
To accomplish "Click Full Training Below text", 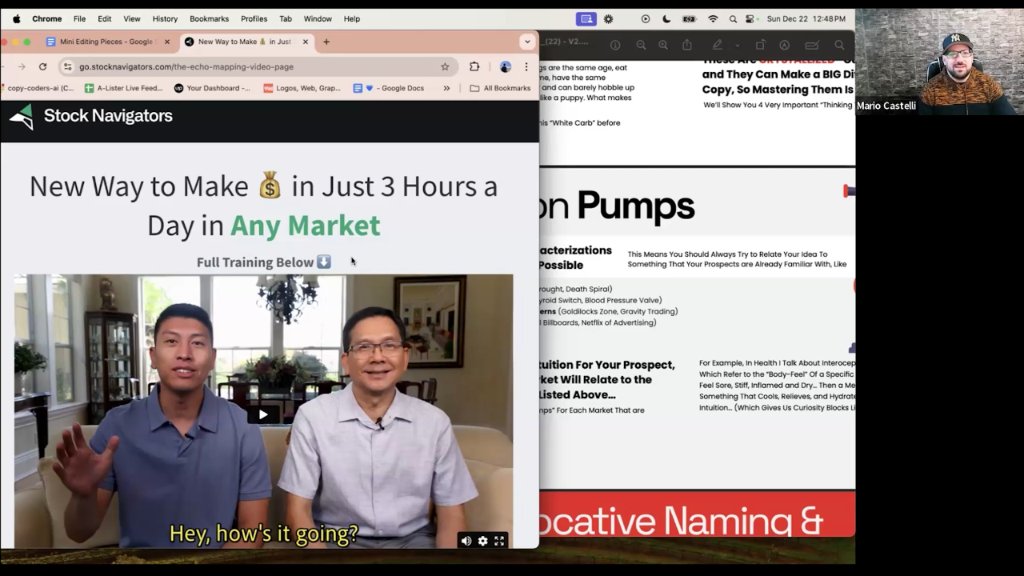I will [255, 262].
